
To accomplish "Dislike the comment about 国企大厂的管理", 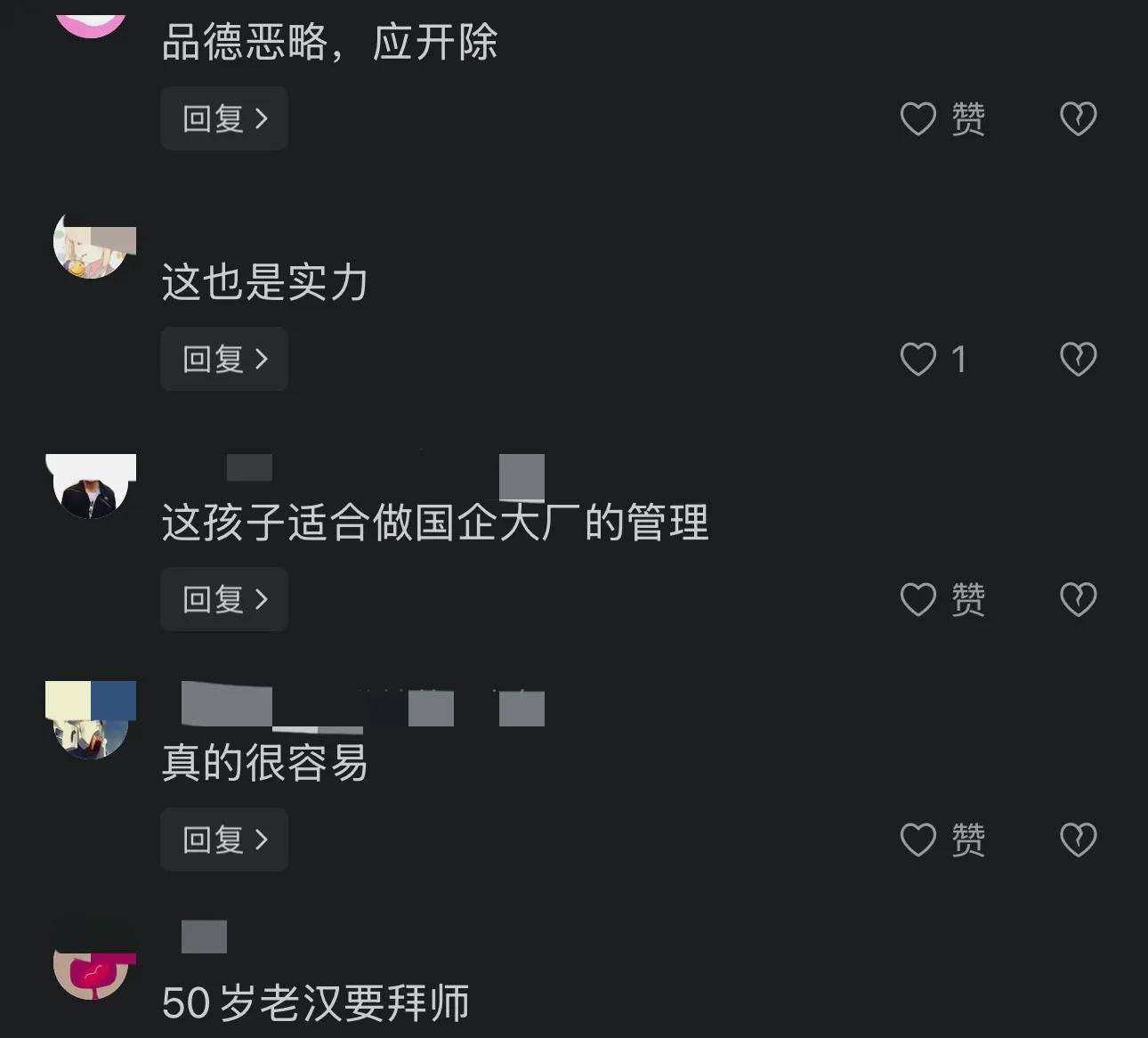I will (x=1078, y=599).
